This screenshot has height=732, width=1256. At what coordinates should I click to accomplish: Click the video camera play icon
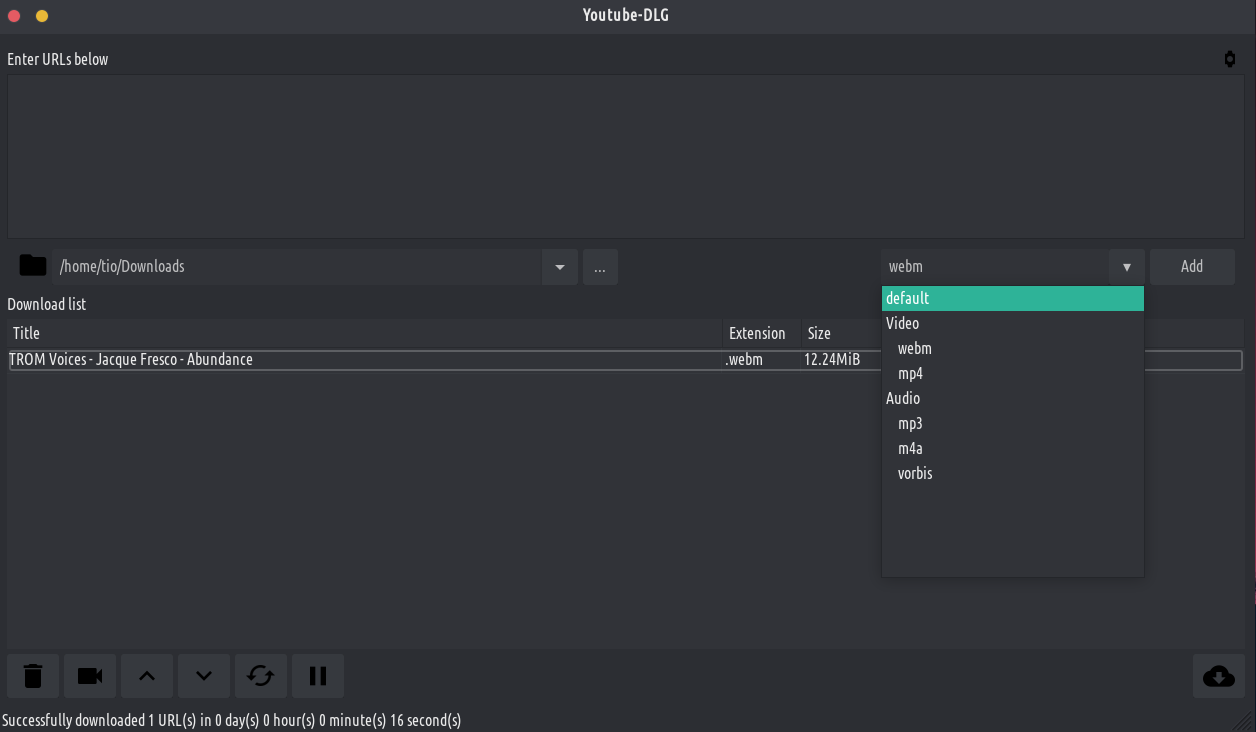(x=90, y=676)
